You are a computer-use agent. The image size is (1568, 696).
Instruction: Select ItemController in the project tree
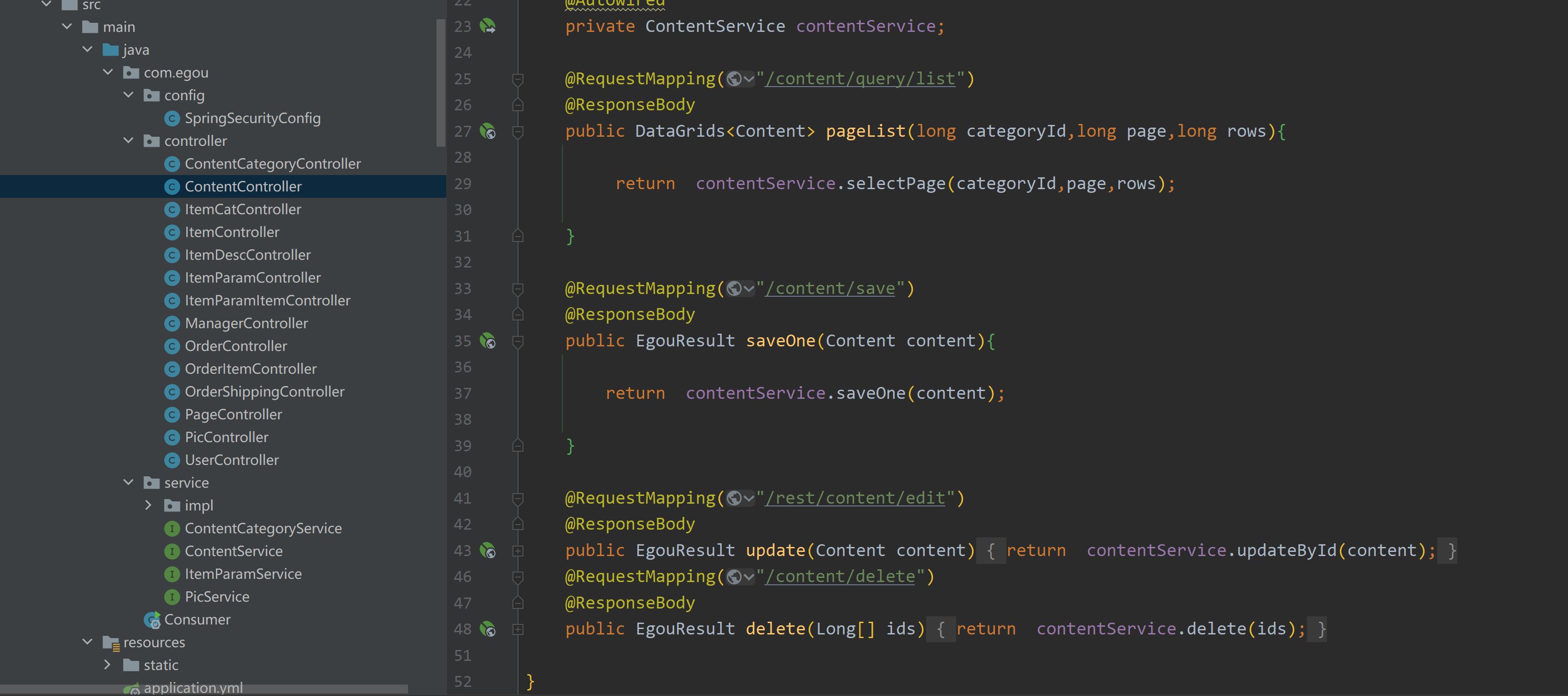pyautogui.click(x=232, y=232)
